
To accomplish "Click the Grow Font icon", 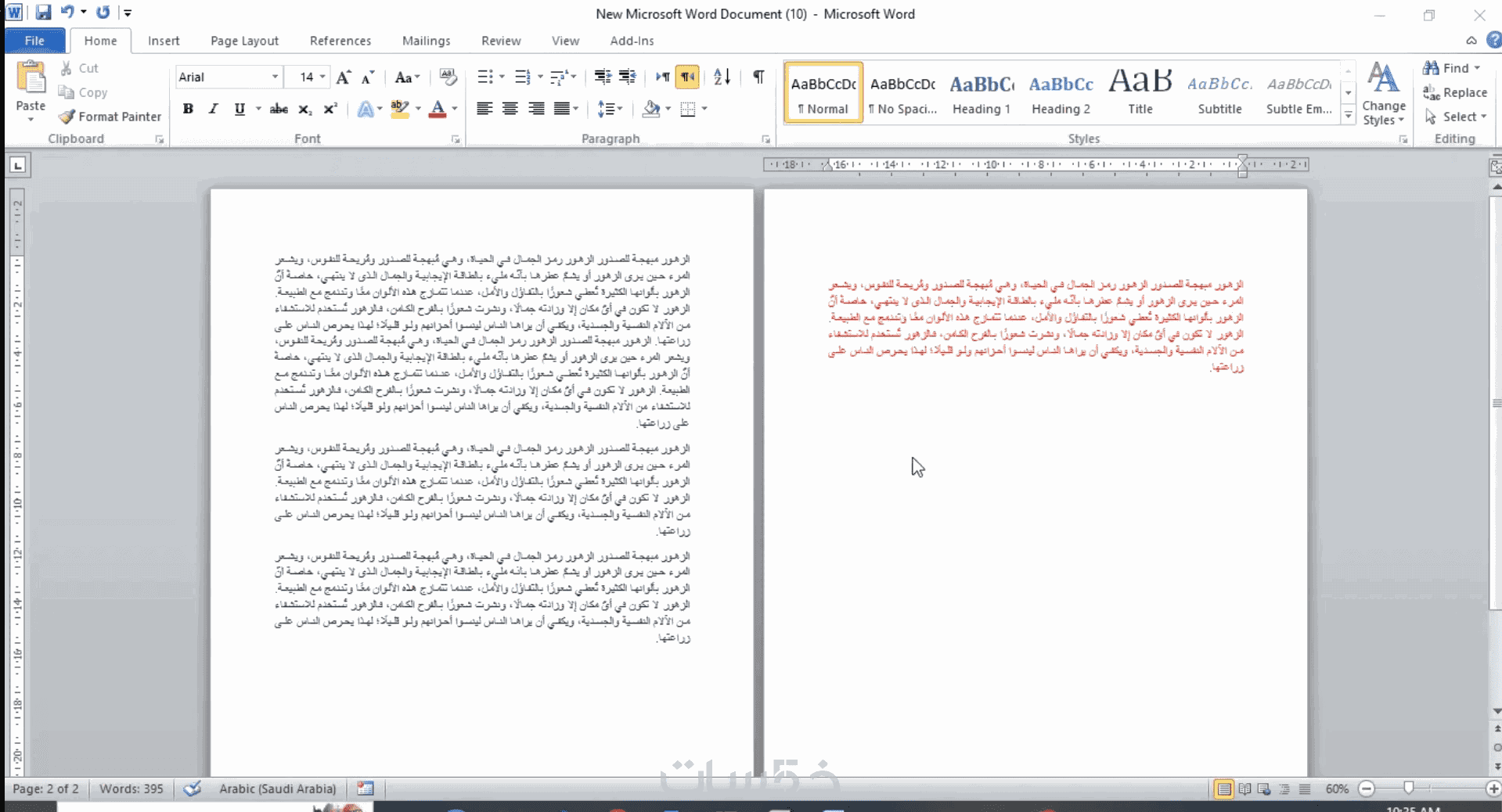I will pos(343,77).
